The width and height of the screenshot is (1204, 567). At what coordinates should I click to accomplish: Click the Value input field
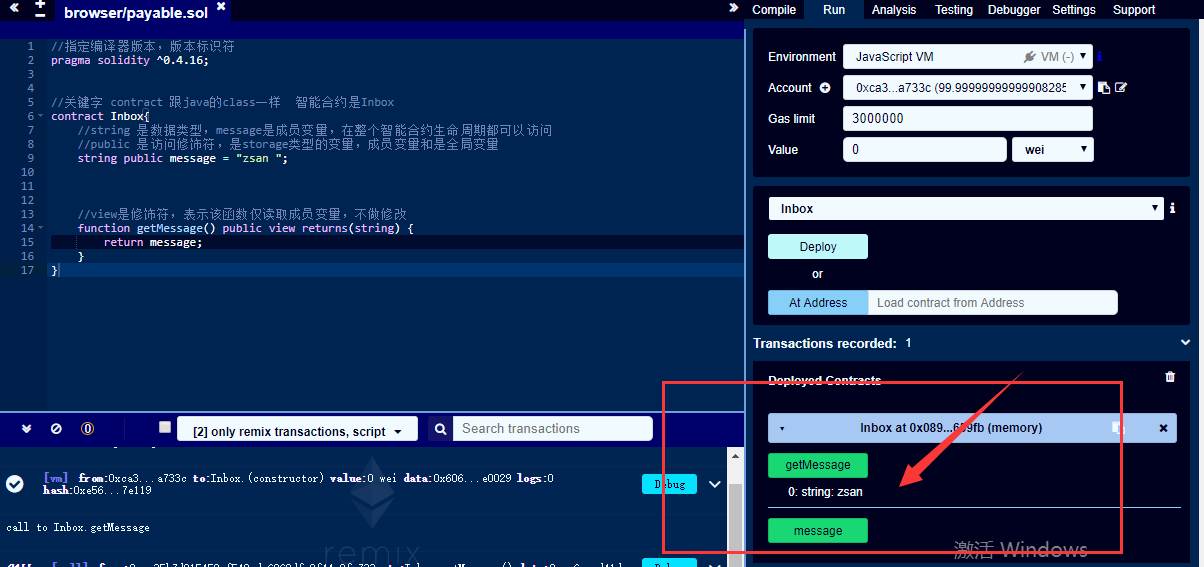(x=925, y=149)
